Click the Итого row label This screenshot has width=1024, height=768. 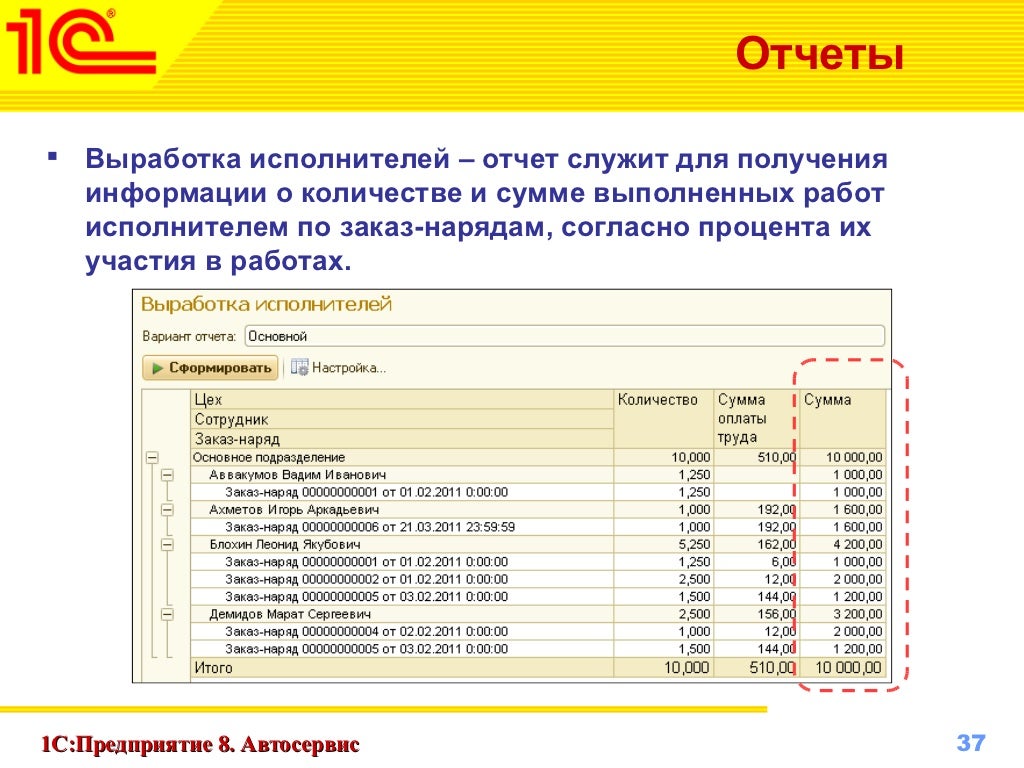[214, 668]
